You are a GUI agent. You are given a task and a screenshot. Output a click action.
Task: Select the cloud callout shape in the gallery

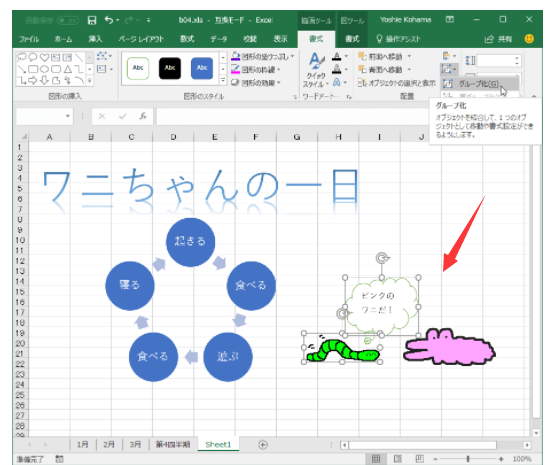[x=22, y=57]
